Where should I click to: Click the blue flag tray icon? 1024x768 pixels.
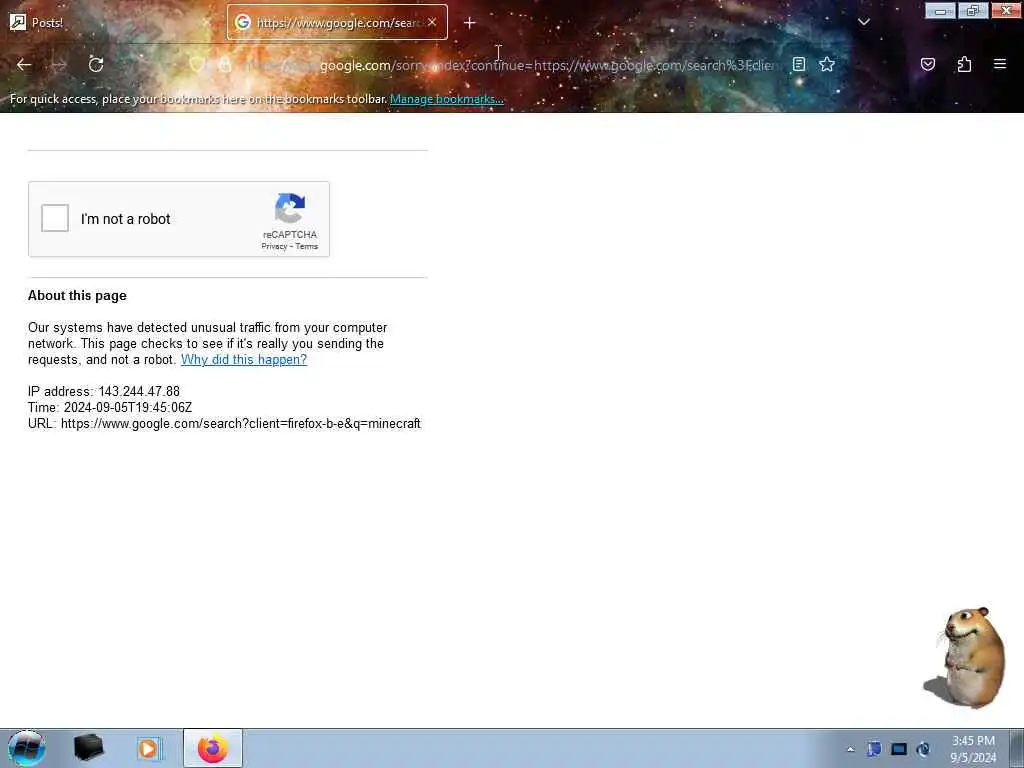coord(874,749)
